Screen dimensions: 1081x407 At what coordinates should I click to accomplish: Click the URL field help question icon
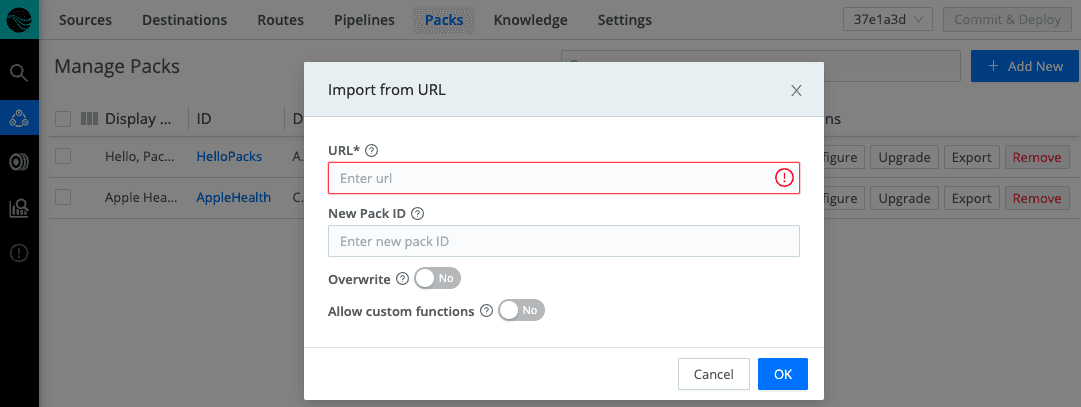(371, 150)
